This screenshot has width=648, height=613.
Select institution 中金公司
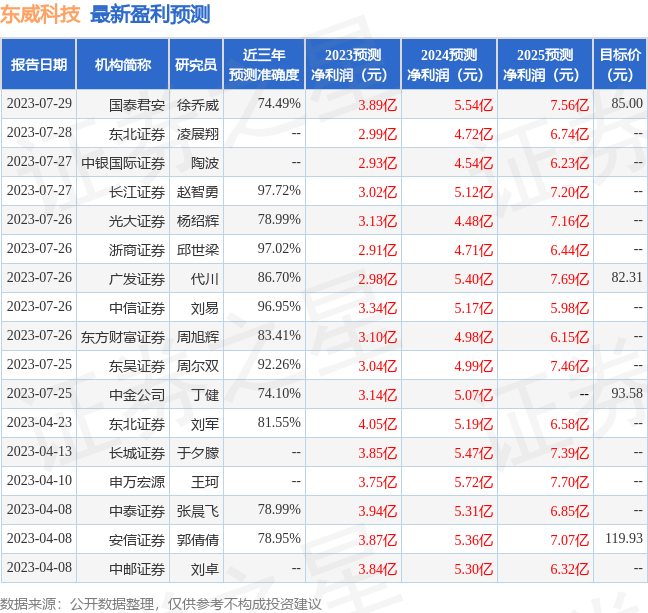[137, 395]
